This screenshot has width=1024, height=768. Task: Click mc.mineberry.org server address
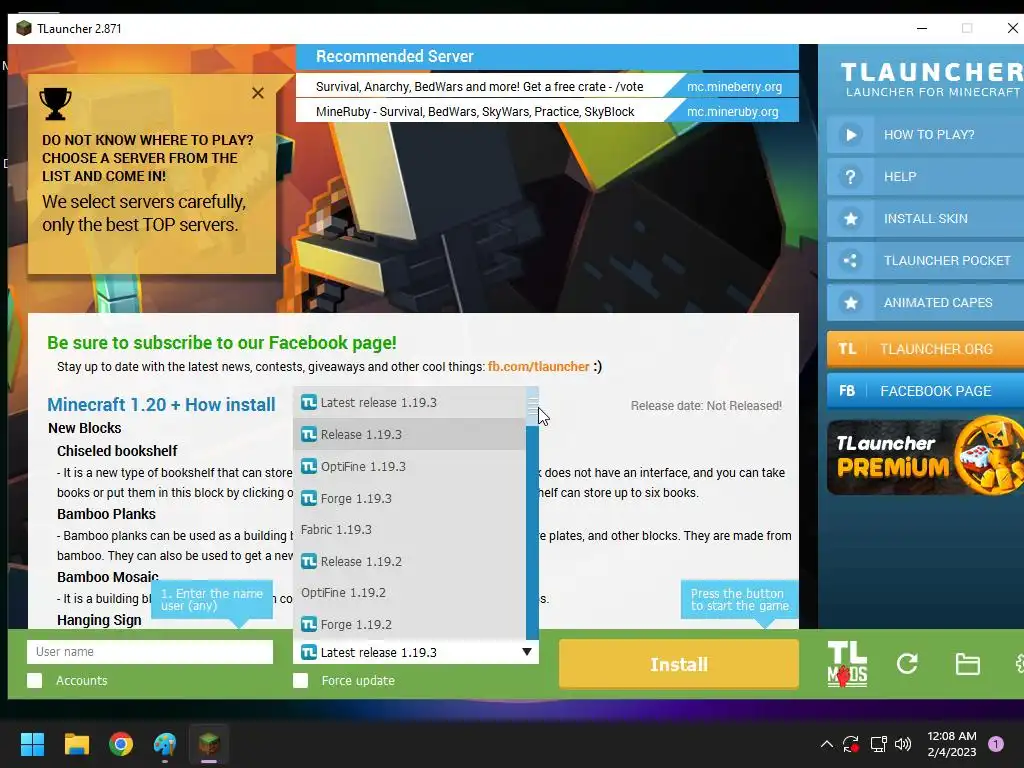734,87
